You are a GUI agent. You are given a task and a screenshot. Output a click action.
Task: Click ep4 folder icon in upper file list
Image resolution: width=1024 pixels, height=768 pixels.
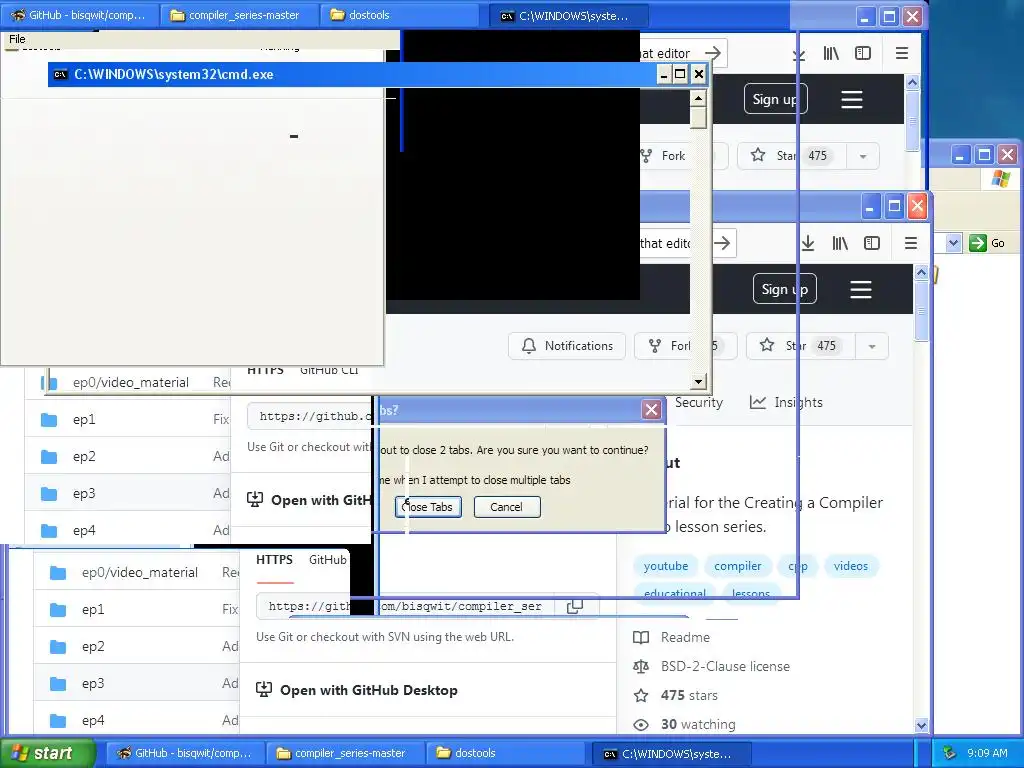click(49, 531)
